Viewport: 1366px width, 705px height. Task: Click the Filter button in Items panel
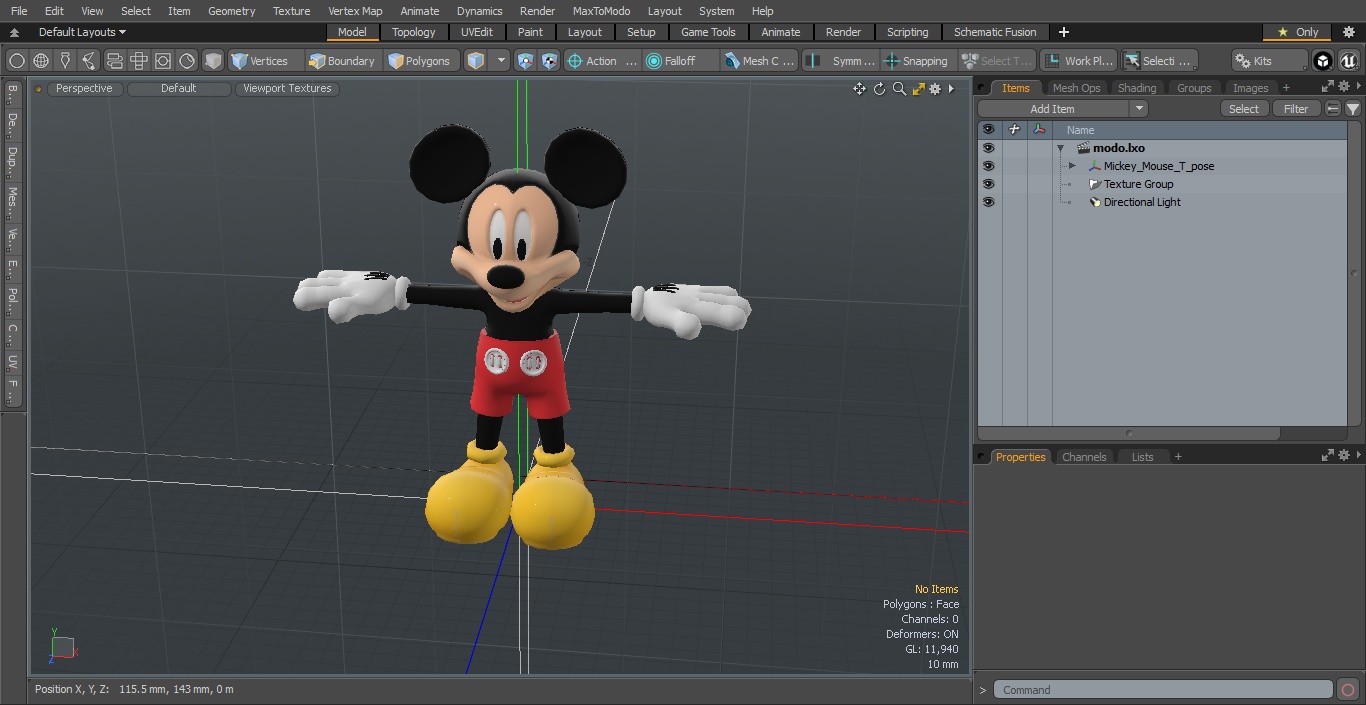[1295, 109]
